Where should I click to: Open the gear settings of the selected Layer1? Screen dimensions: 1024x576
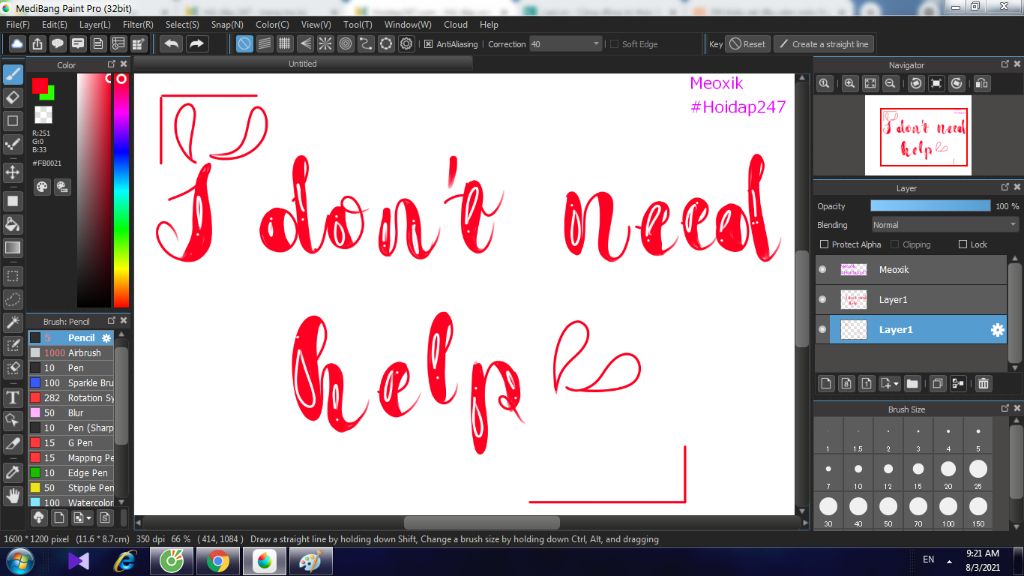pos(997,330)
